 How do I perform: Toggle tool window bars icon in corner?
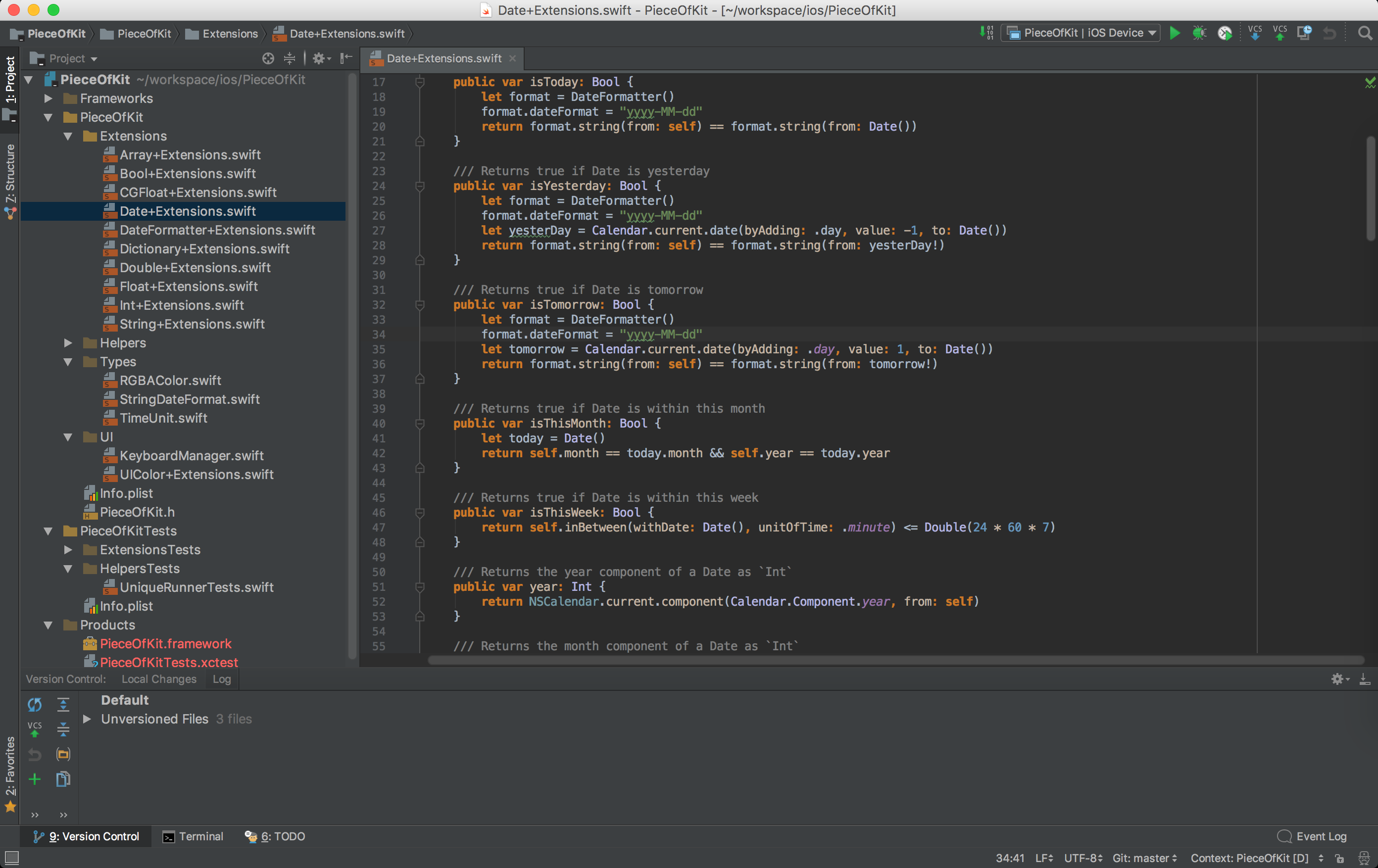point(11,858)
